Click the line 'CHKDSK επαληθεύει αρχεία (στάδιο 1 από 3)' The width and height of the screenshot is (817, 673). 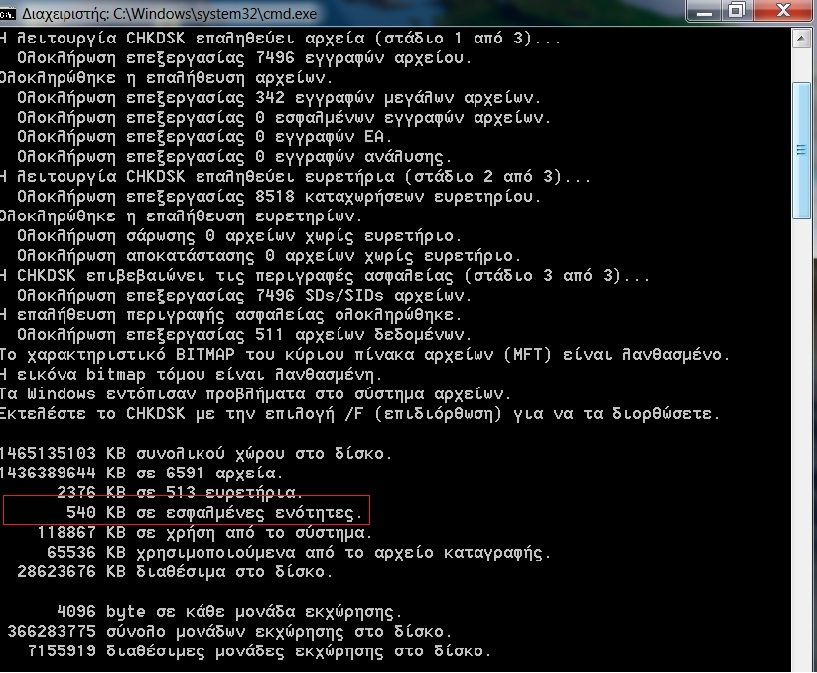pos(280,39)
